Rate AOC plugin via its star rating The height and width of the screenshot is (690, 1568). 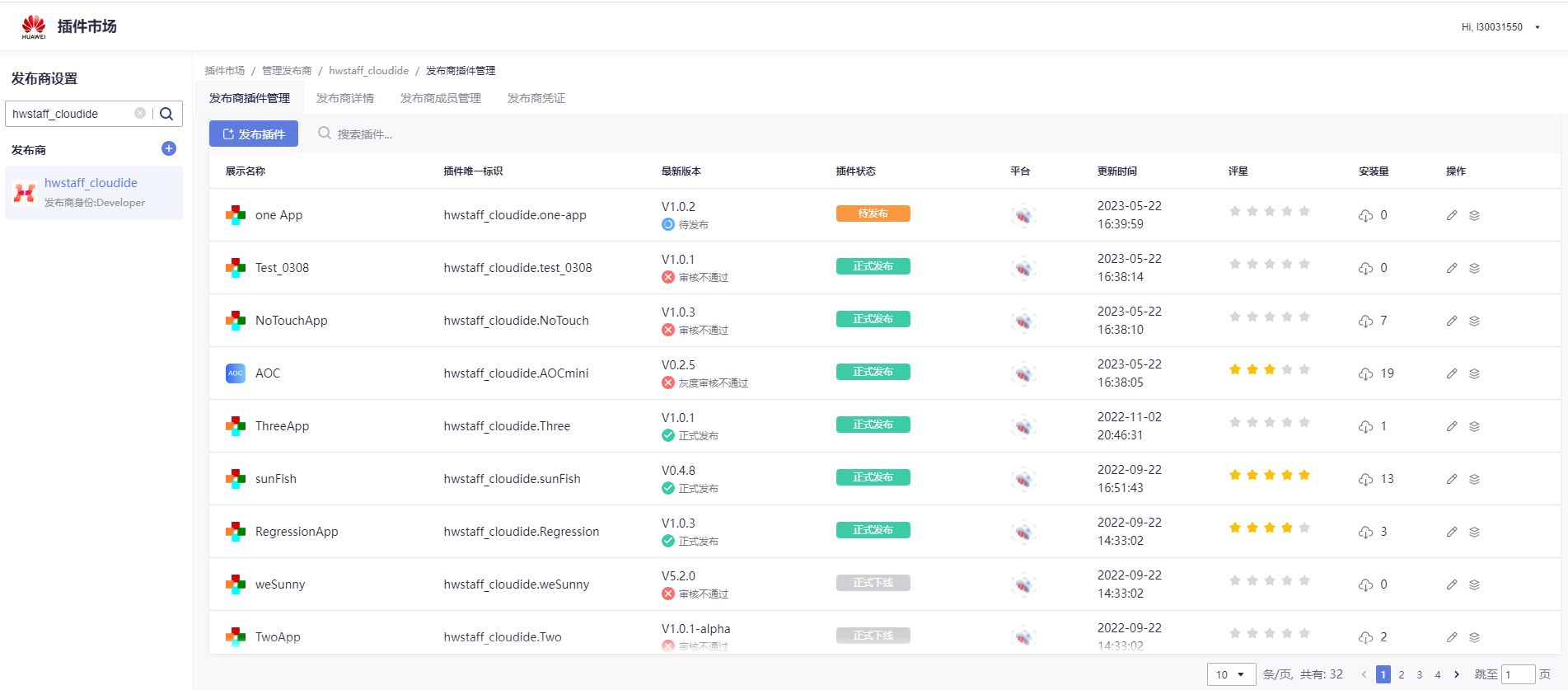tap(1269, 369)
